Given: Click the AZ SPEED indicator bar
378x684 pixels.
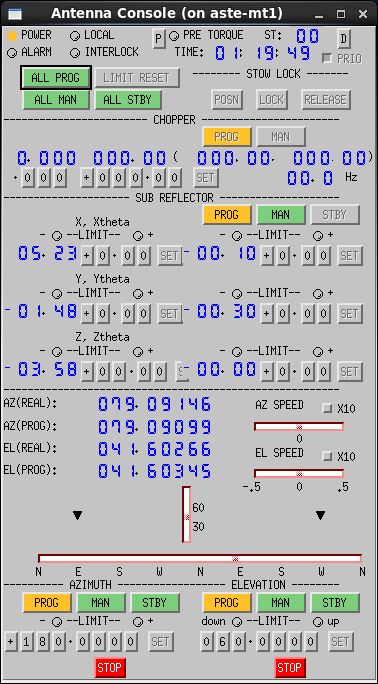Looking at the screenshot, I should (x=299, y=426).
